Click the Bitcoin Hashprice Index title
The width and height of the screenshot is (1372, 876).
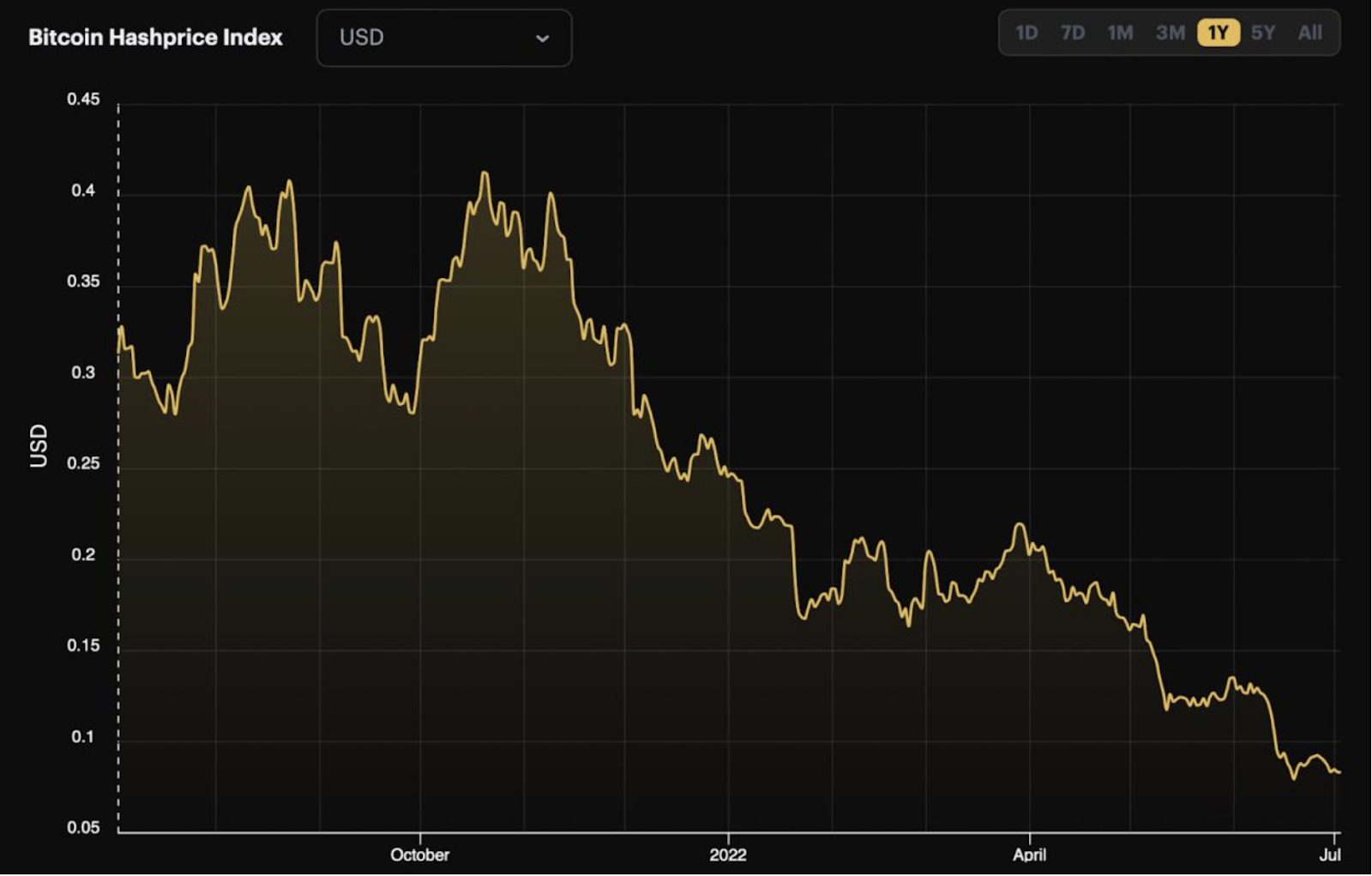[155, 38]
